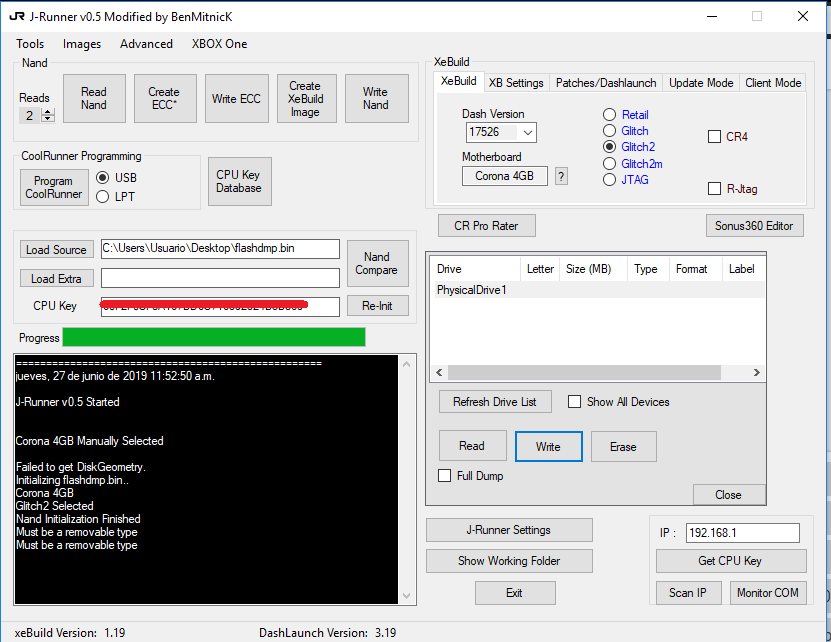Screen dimensions: 831x642
Task: Switch to the Patches/Dashlaunch tab
Action: tap(606, 83)
